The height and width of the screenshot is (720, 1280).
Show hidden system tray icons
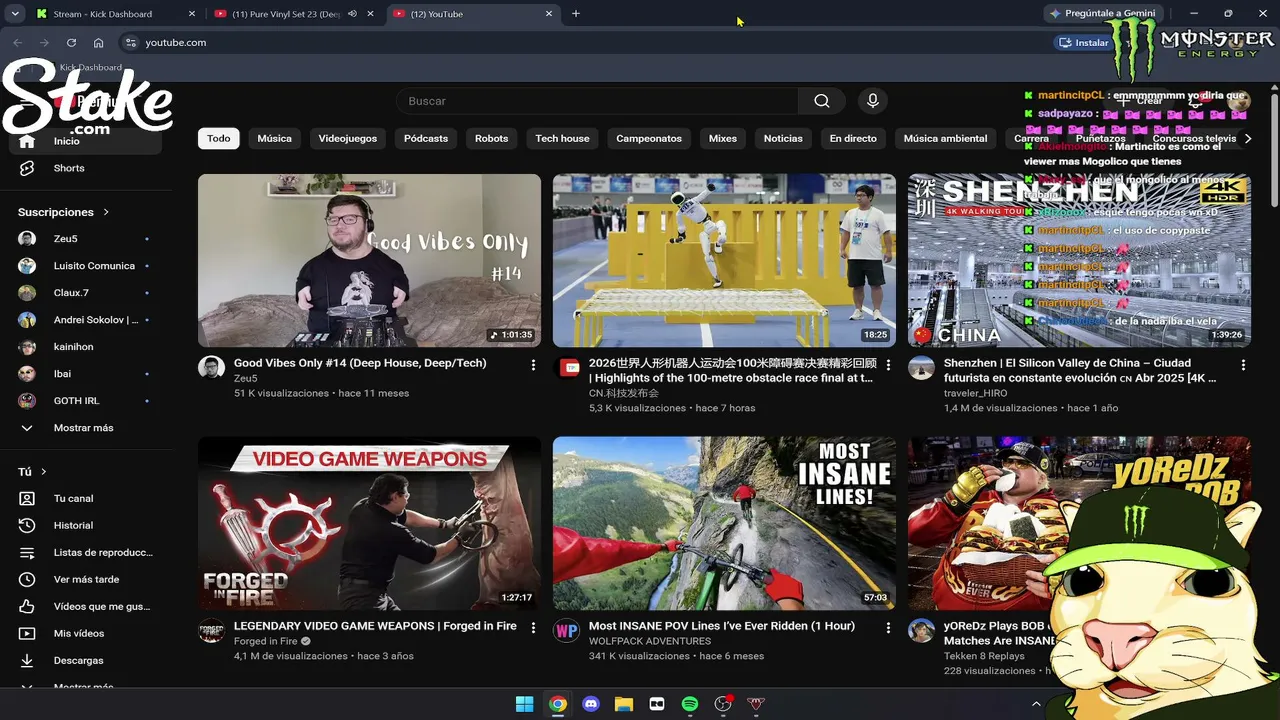[1036, 704]
